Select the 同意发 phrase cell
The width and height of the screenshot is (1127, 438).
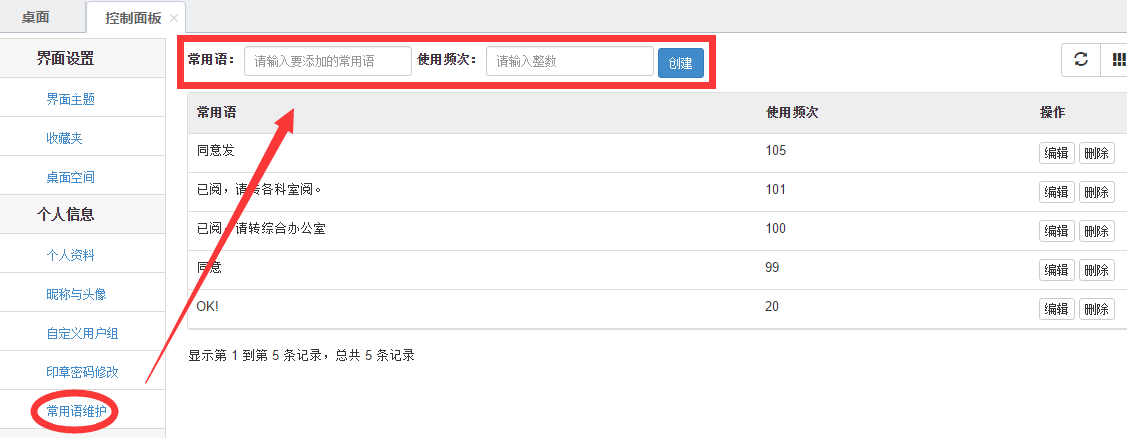pos(216,151)
